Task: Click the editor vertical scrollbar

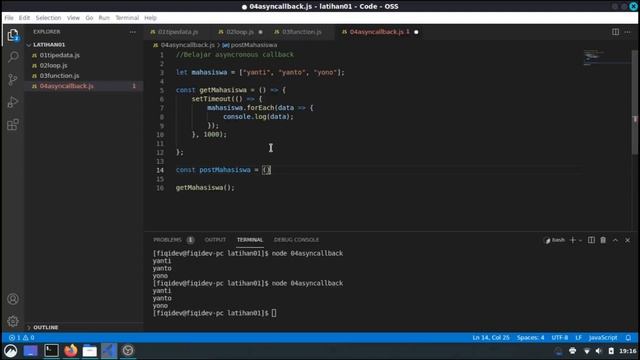Action: [x=635, y=102]
